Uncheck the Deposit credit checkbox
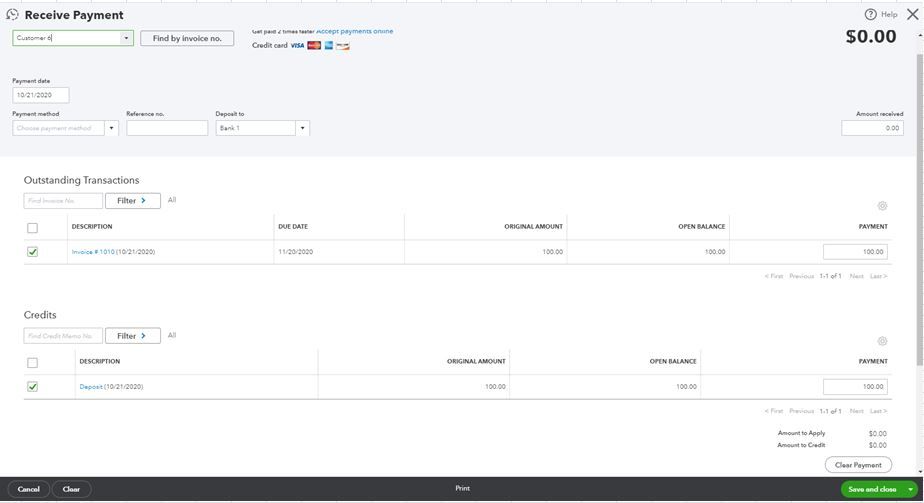This screenshot has height=503, width=924. click(32, 386)
